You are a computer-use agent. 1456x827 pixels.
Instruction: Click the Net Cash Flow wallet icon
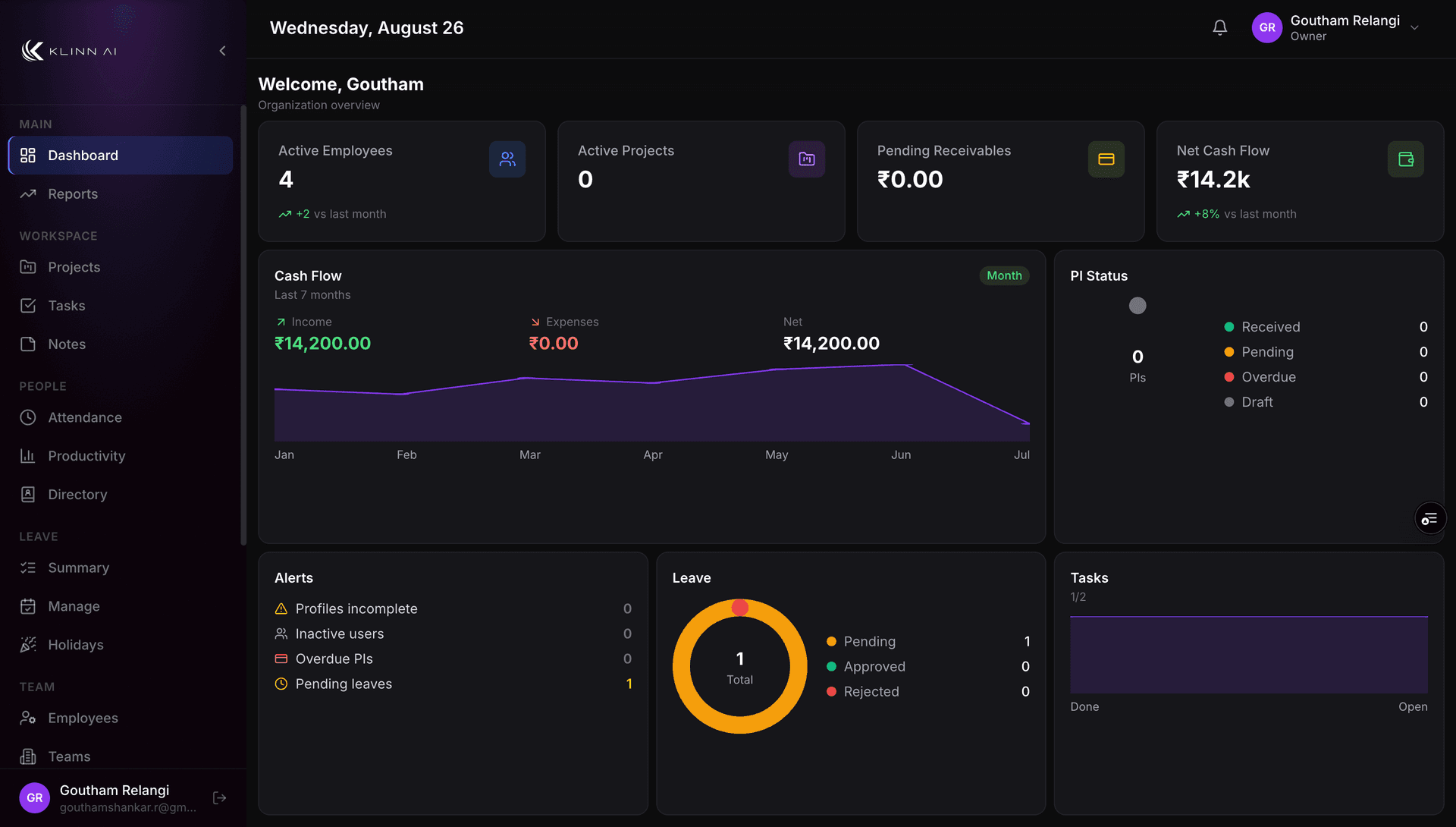[1406, 159]
